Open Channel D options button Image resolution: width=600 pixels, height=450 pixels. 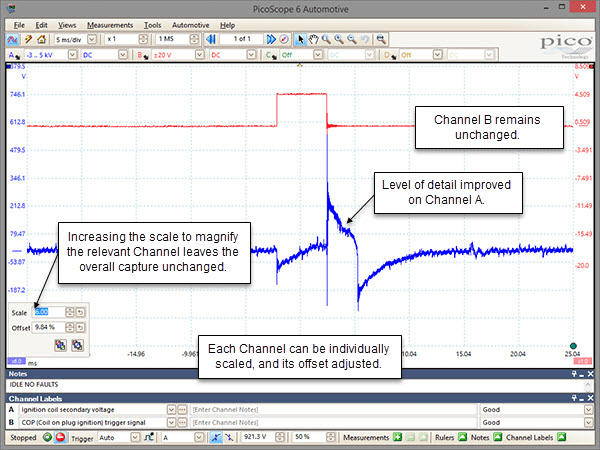(390, 55)
